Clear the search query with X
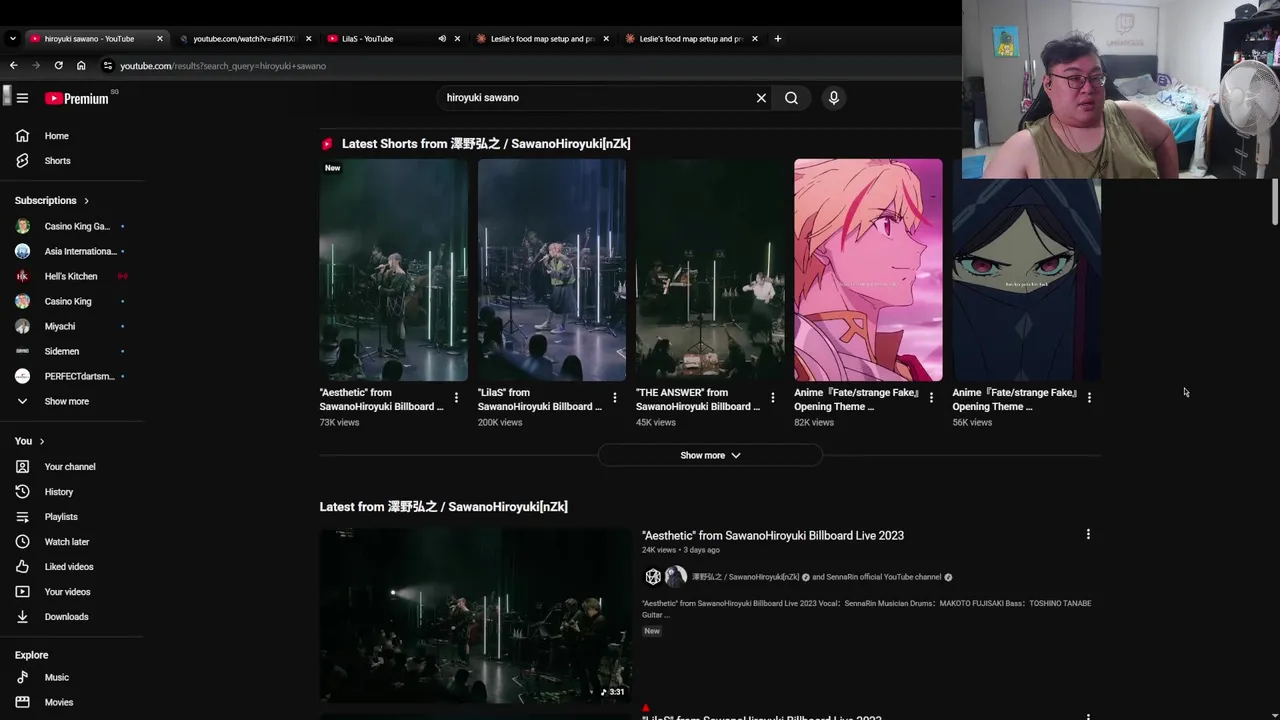Image resolution: width=1280 pixels, height=720 pixels. click(x=761, y=98)
